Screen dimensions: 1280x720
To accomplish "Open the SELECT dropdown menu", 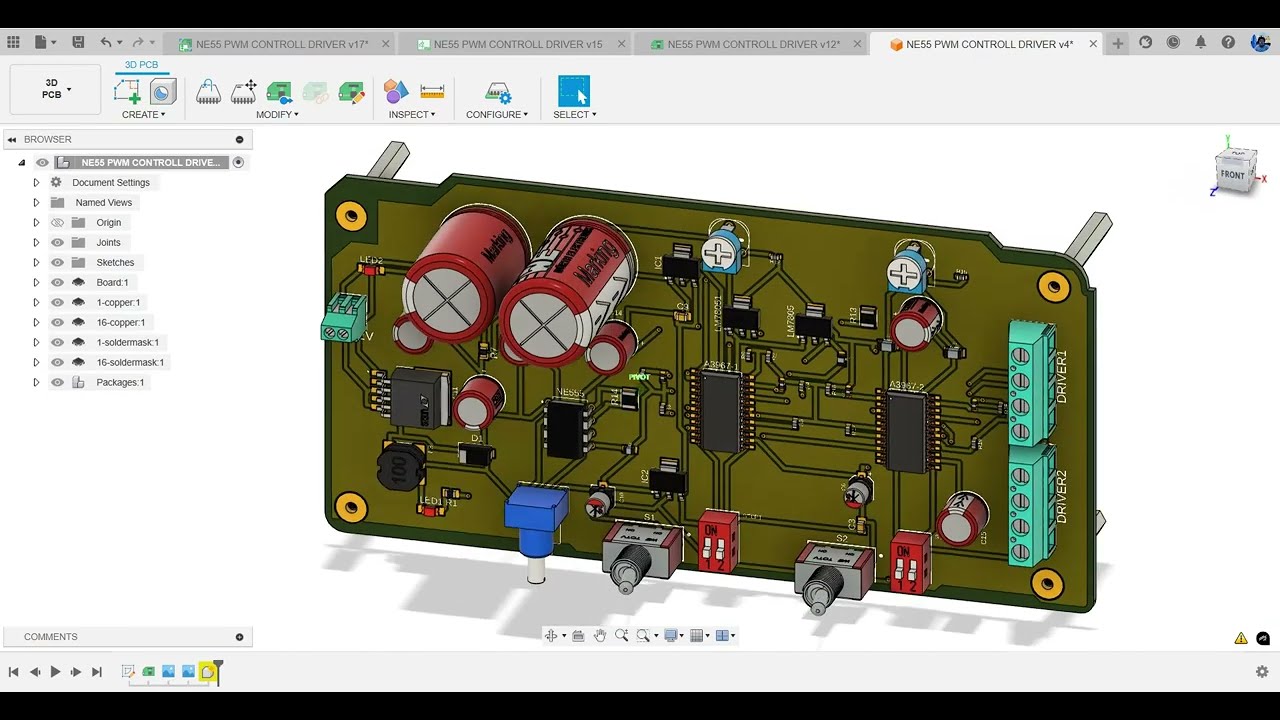I will pos(575,115).
